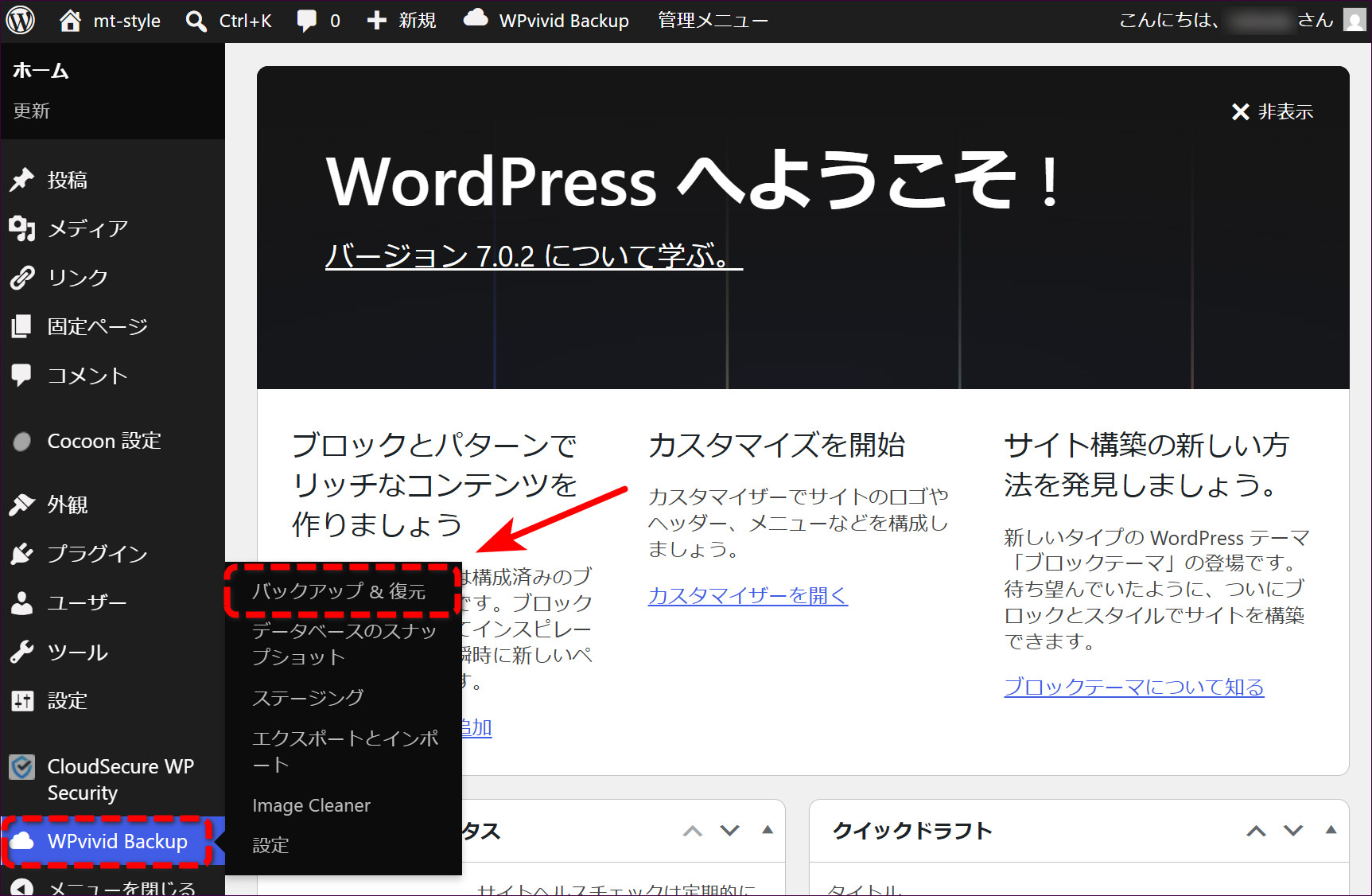Viewport: 1372px width, 896px height.
Task: Click the person icon beside ユーザー
Action: pos(22,603)
